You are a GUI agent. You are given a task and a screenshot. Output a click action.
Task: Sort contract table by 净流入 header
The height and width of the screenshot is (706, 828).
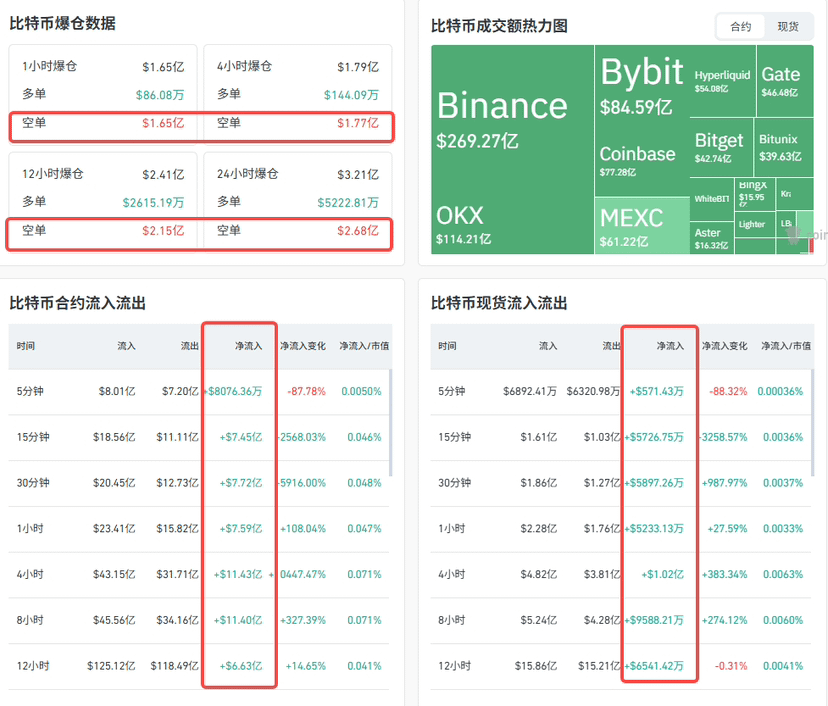[249, 346]
